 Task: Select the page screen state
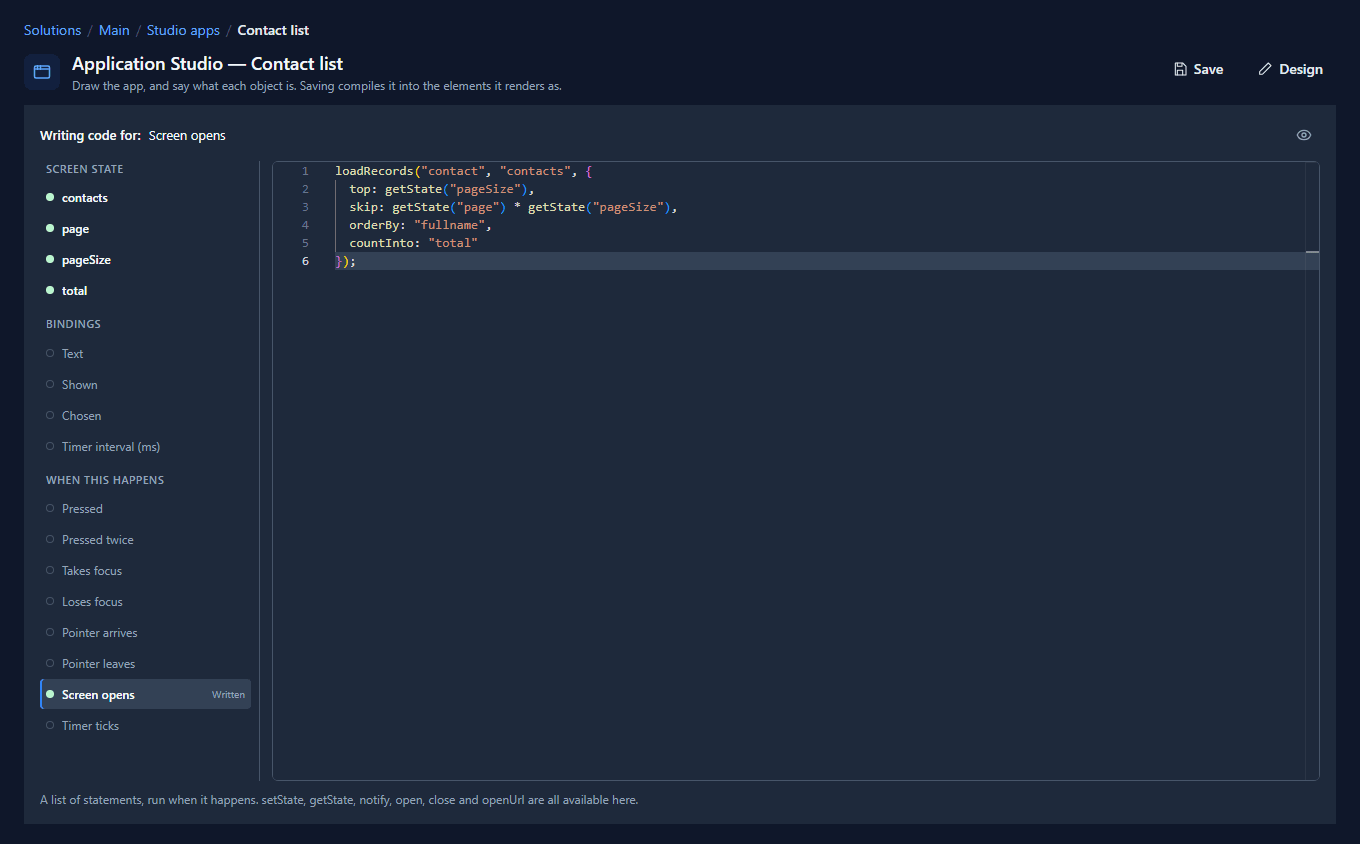(x=145, y=229)
